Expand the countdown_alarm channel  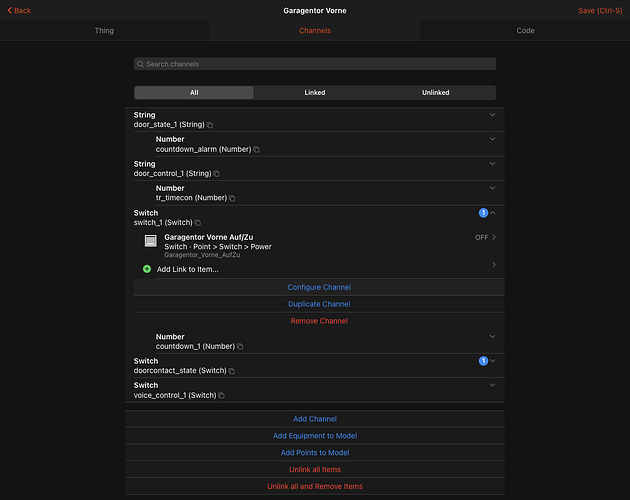coord(492,139)
